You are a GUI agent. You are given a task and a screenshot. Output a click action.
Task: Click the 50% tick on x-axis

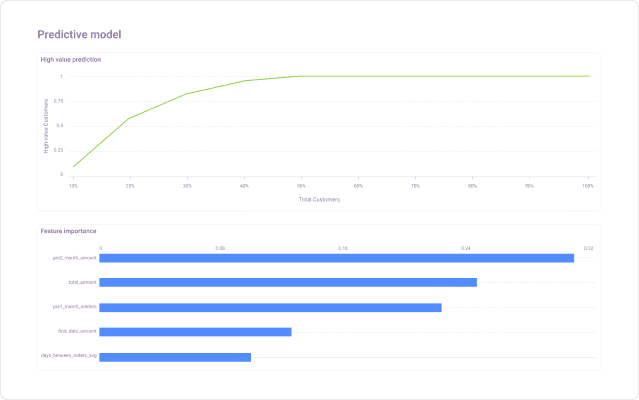tap(302, 185)
